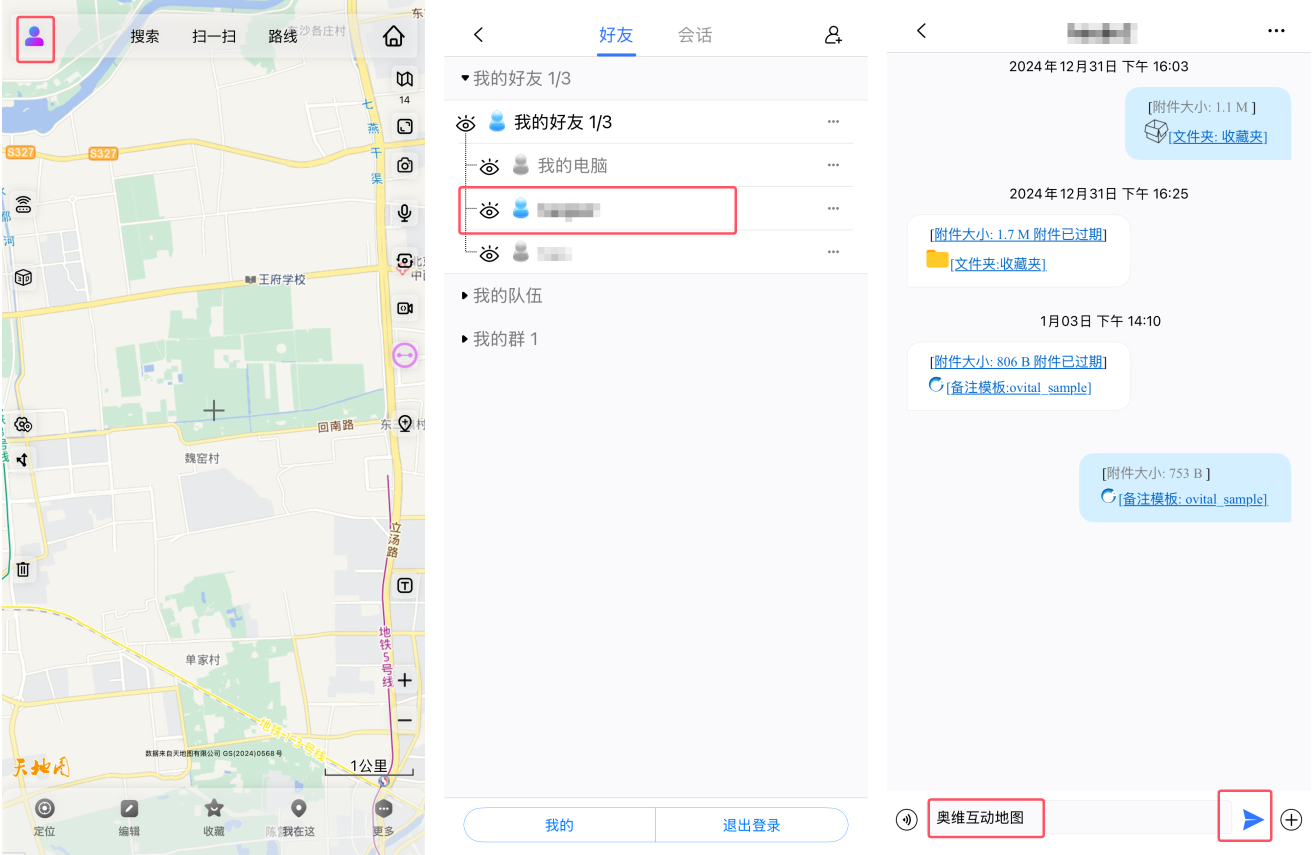Toggle visibility eye for 我的电脑

click(x=489, y=165)
